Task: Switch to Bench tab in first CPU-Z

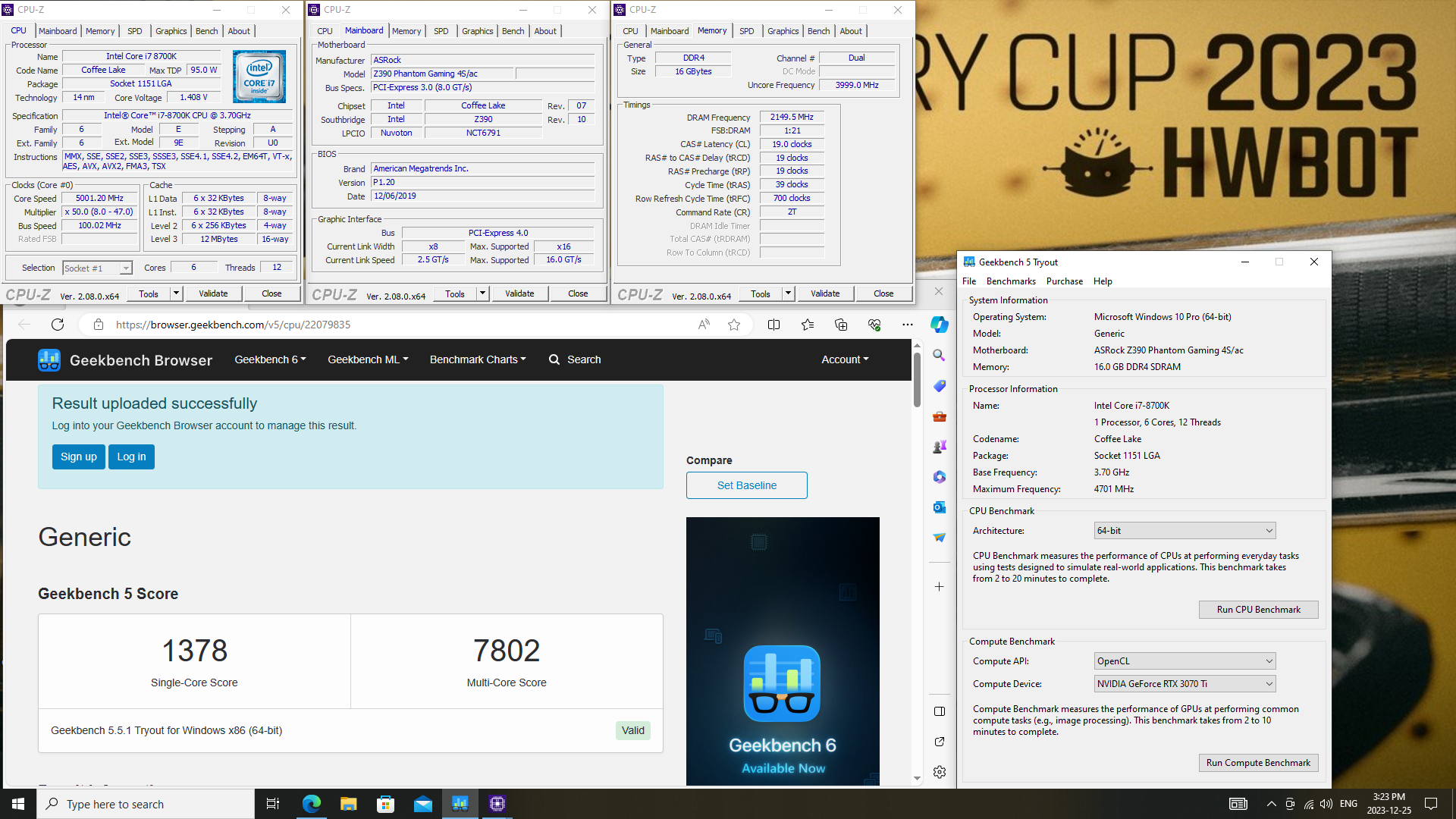Action: tap(206, 31)
